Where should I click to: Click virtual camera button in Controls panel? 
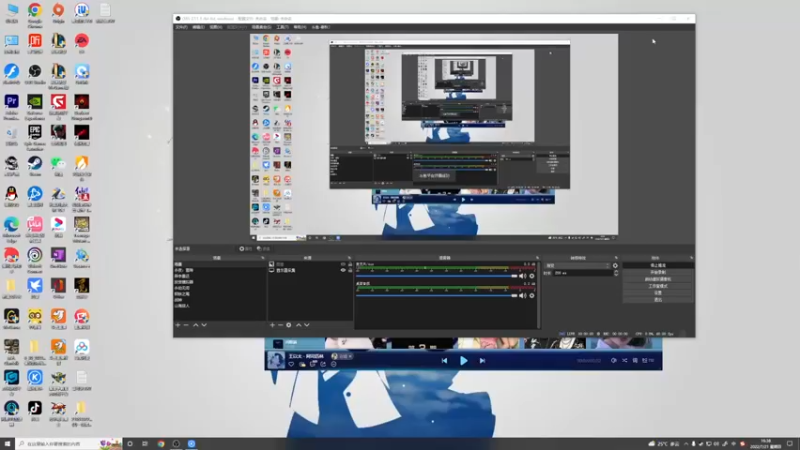click(658, 279)
